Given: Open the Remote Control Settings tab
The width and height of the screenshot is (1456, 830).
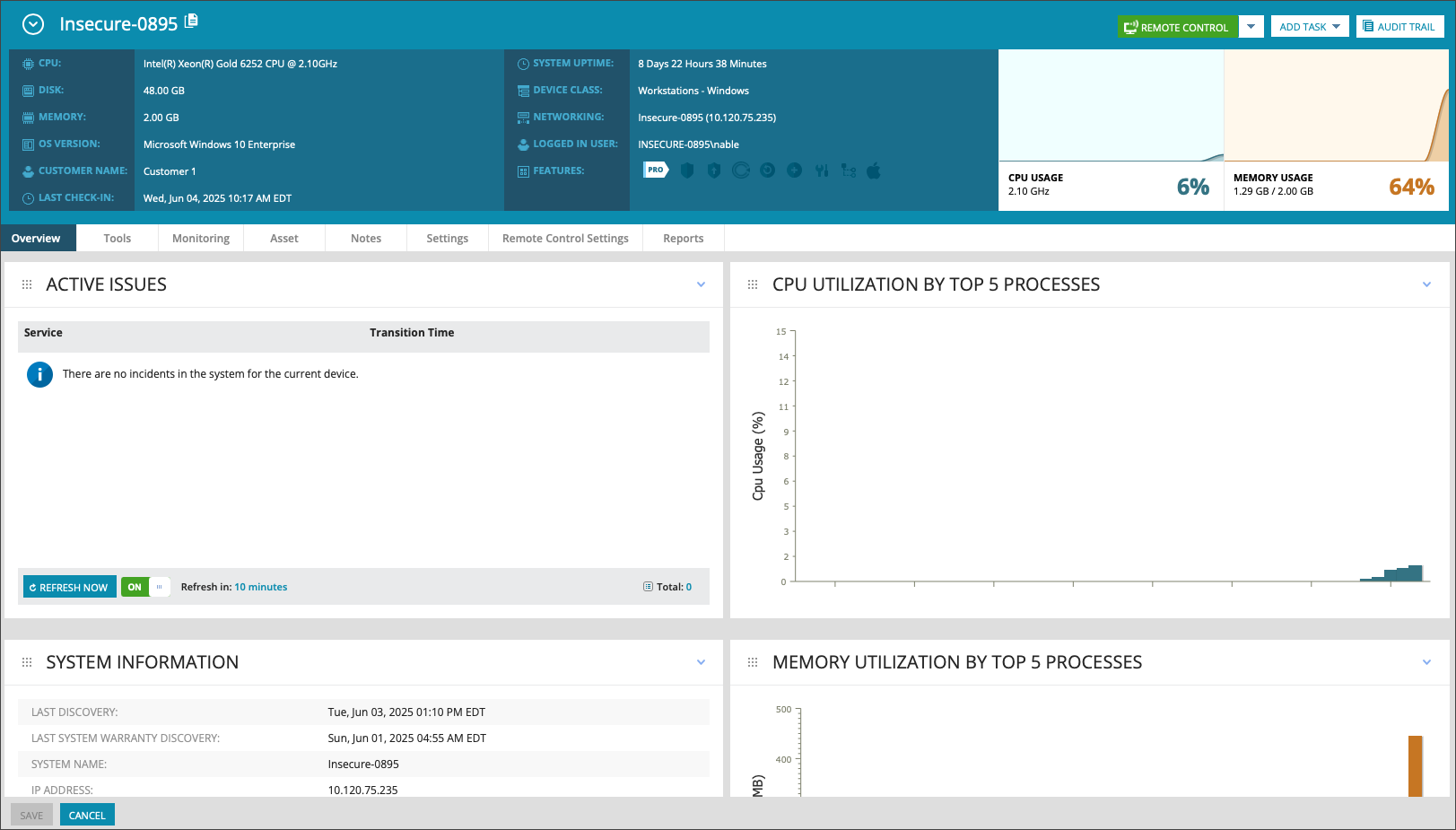Looking at the screenshot, I should 565,239.
